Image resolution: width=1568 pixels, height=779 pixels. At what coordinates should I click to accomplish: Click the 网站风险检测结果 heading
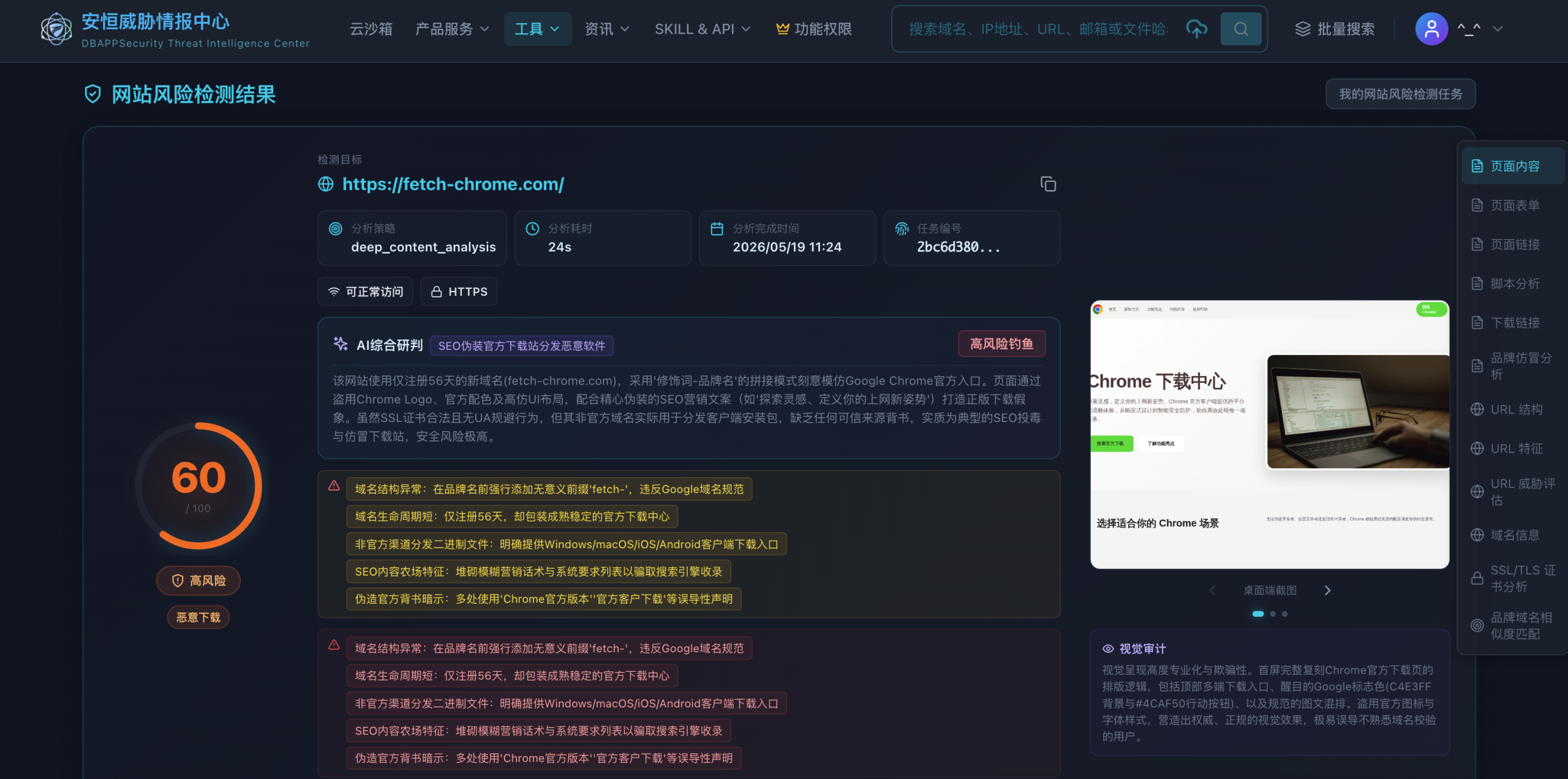tap(194, 94)
